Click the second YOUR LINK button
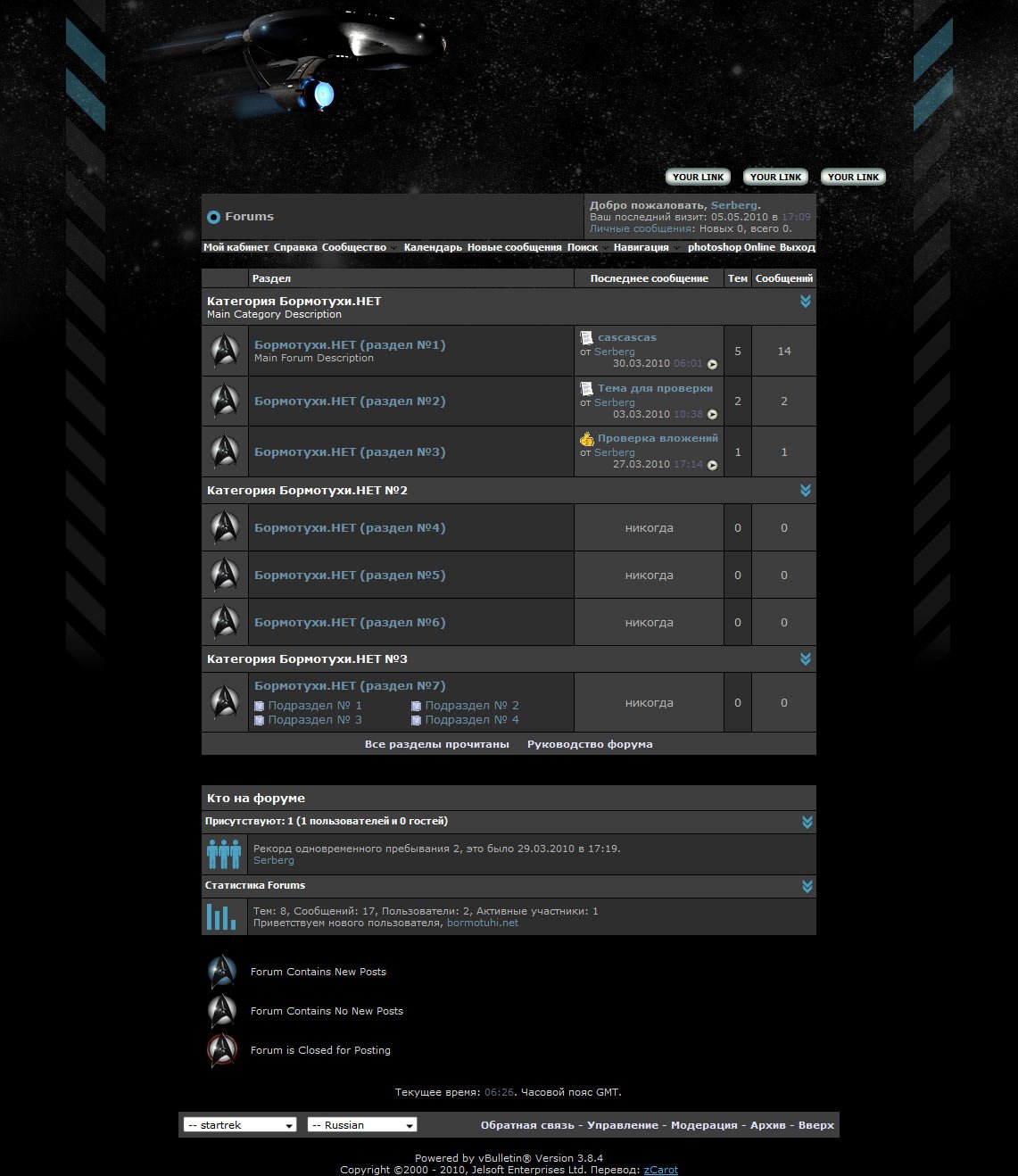 pos(776,177)
